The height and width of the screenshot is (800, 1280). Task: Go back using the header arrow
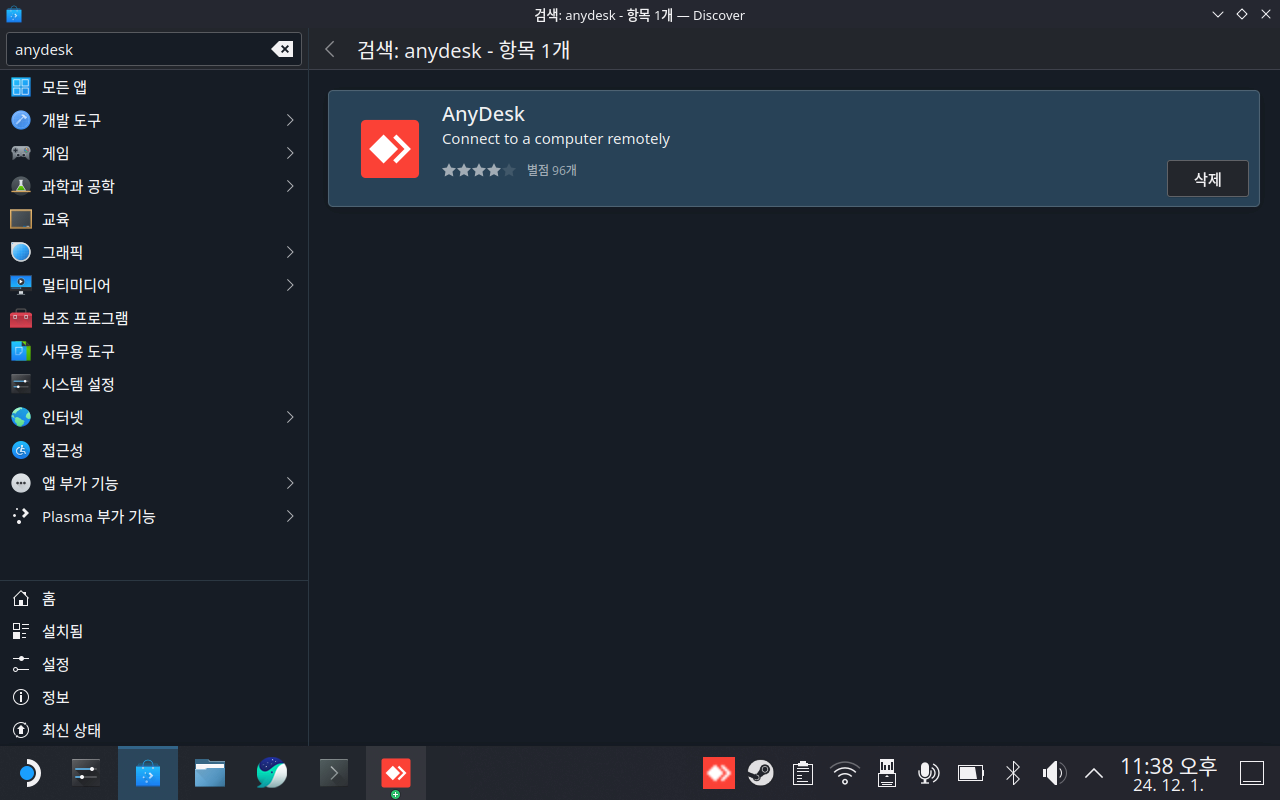tap(330, 49)
